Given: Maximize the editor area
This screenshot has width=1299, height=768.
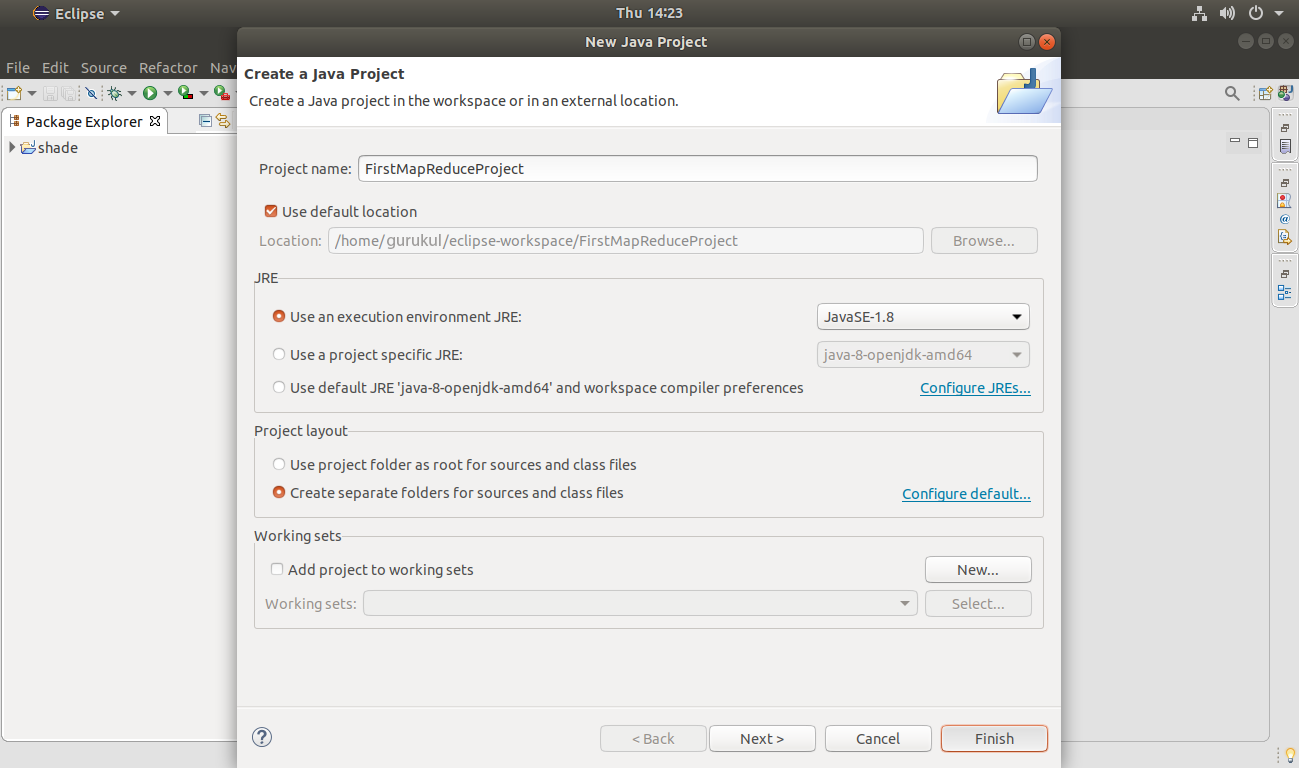Looking at the screenshot, I should point(1253,143).
